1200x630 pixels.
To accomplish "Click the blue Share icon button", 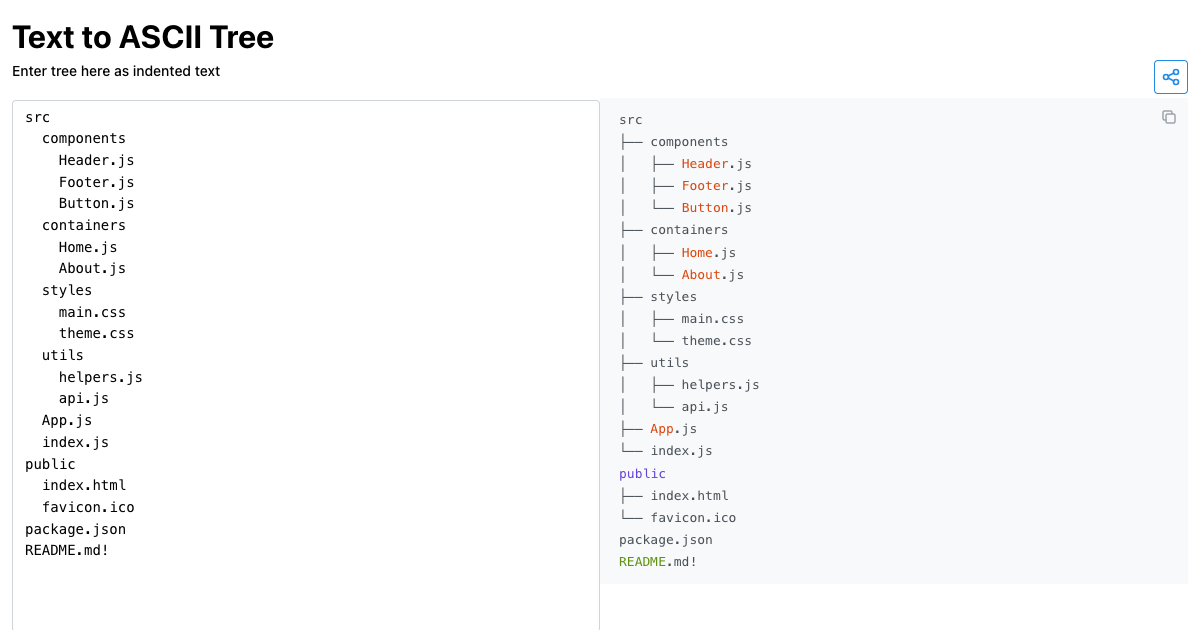I will tap(1170, 77).
